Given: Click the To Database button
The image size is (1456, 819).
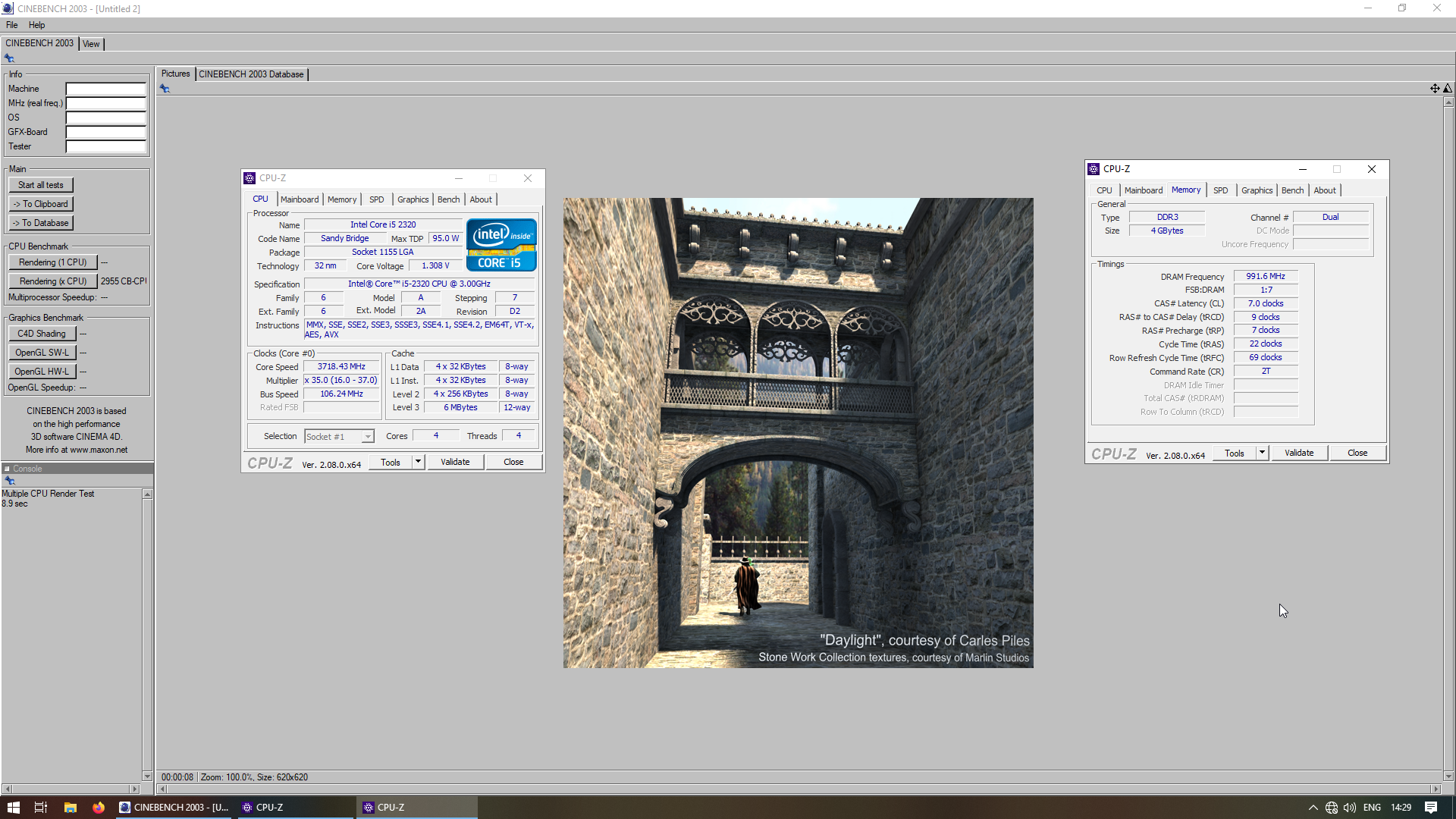Looking at the screenshot, I should (41, 223).
